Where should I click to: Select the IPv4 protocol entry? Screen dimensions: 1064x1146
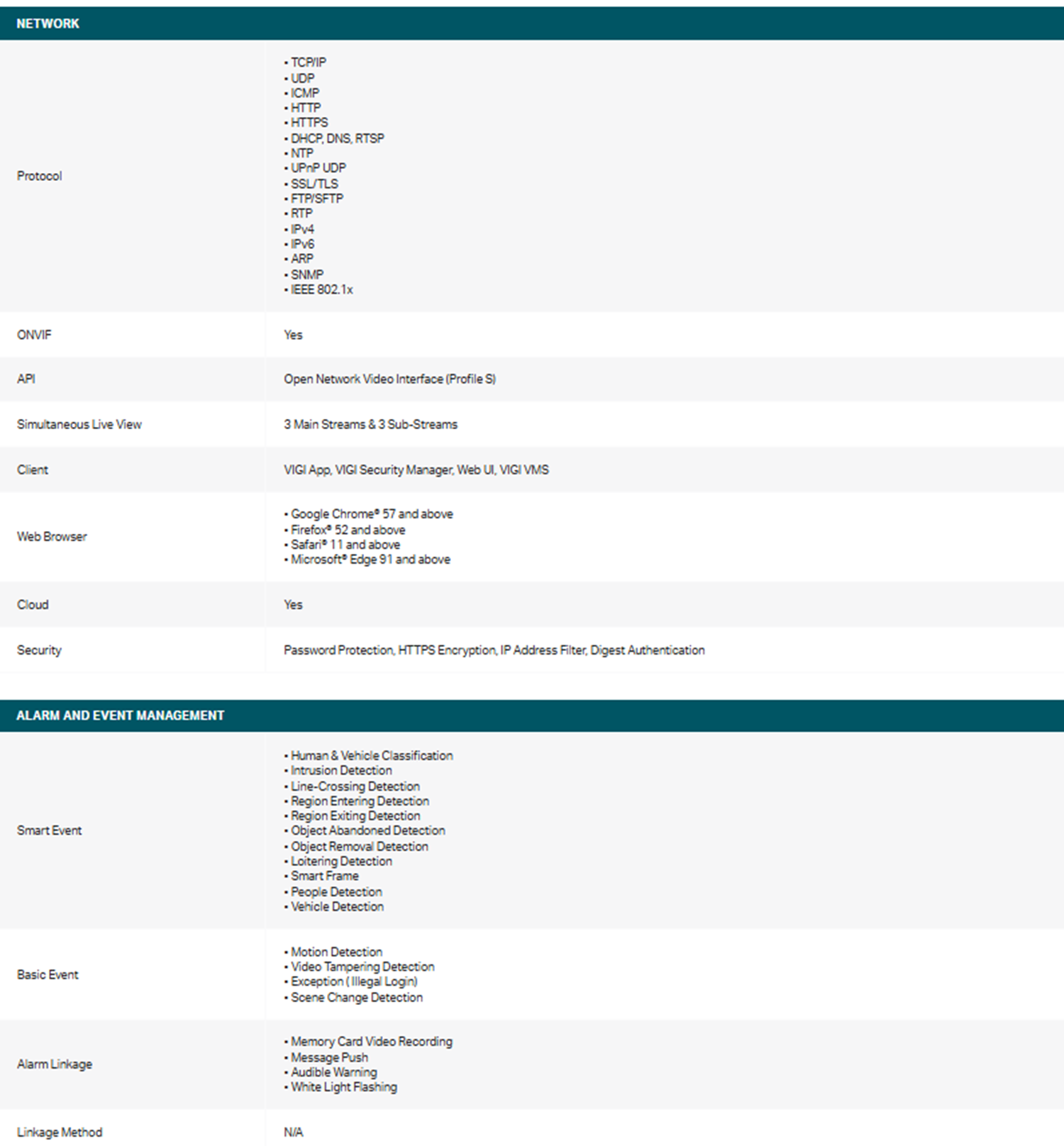(302, 229)
